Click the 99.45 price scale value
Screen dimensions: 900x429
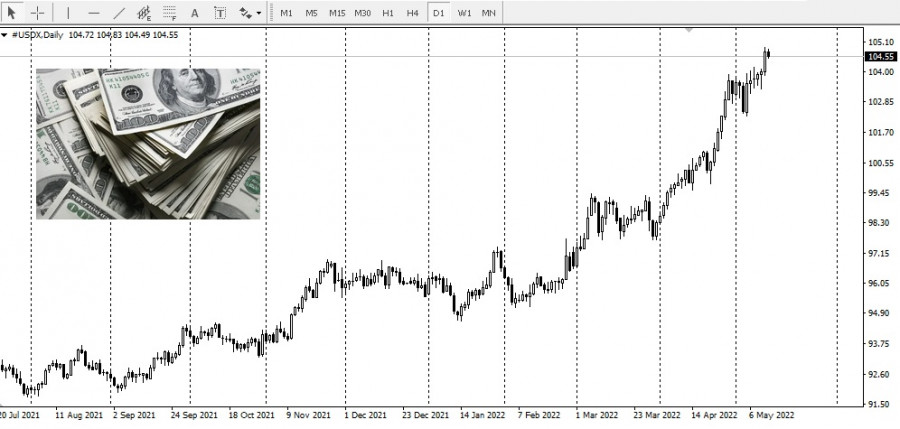881,192
